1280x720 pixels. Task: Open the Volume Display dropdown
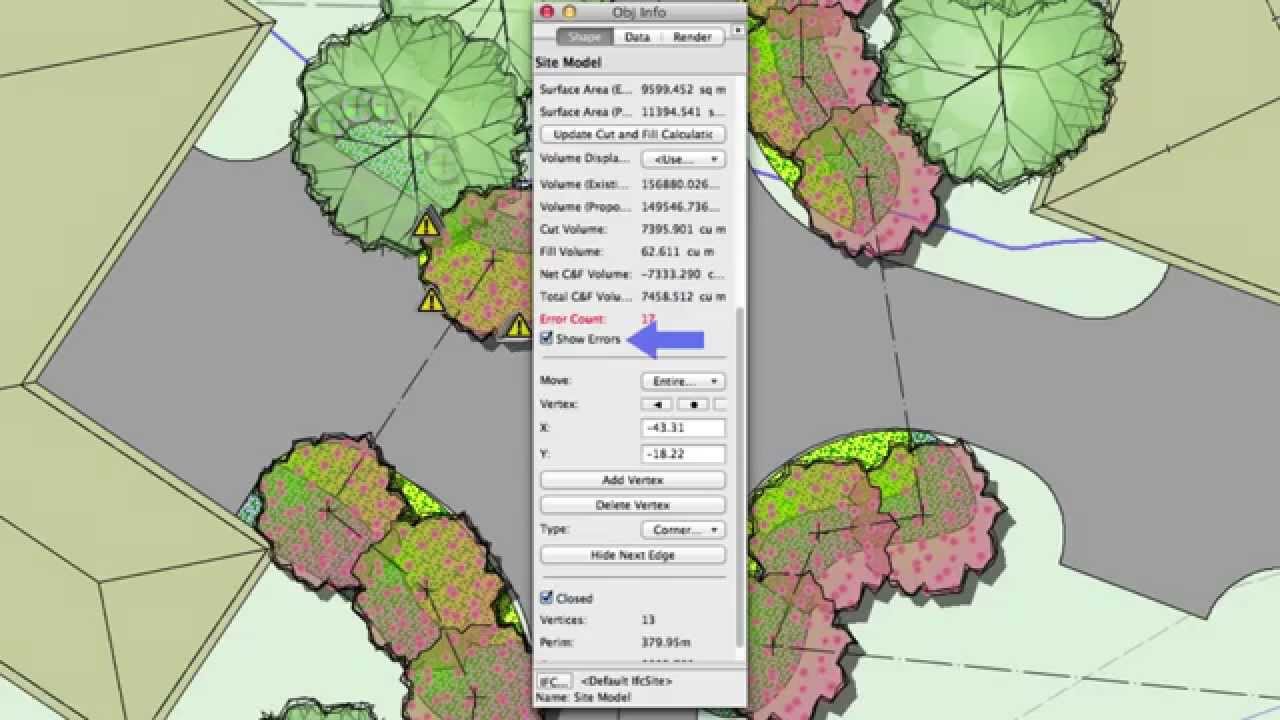coord(683,159)
